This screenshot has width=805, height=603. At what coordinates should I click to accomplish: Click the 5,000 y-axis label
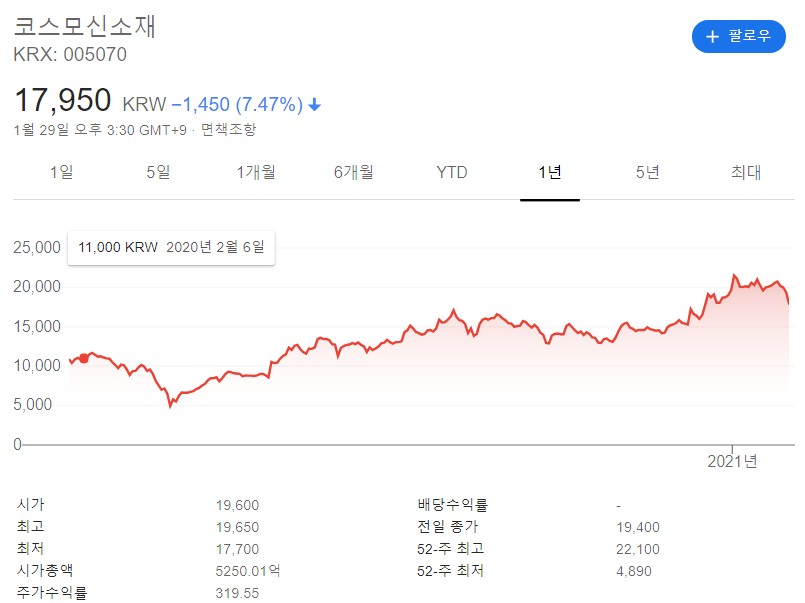[x=33, y=404]
